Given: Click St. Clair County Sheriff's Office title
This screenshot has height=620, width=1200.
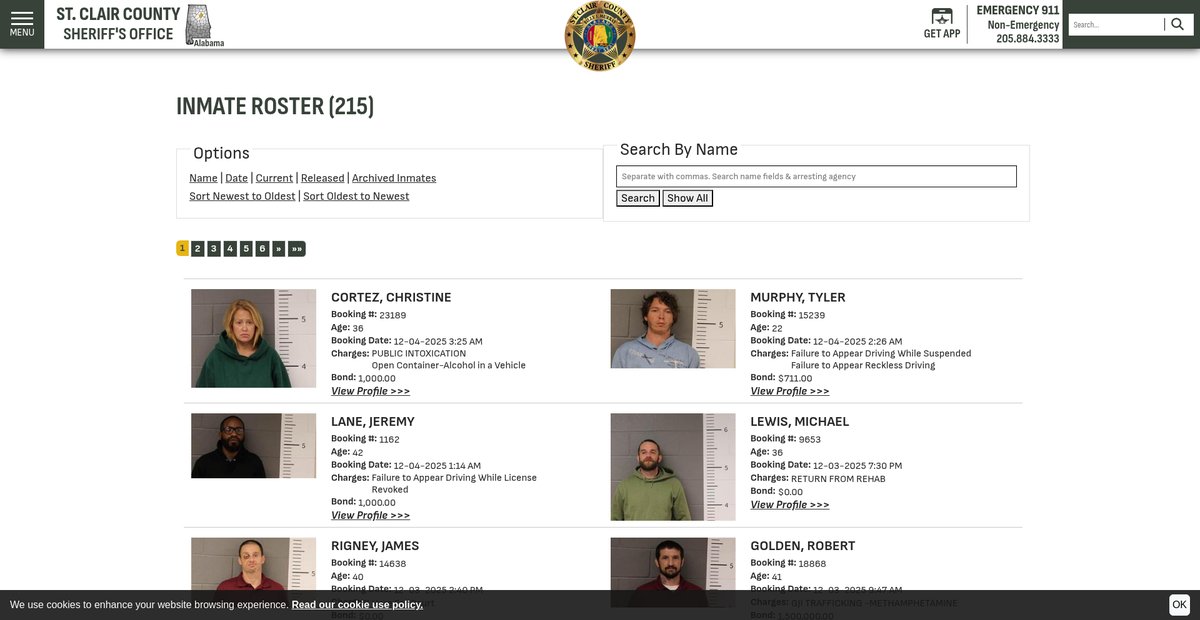Looking at the screenshot, I should click(x=118, y=24).
